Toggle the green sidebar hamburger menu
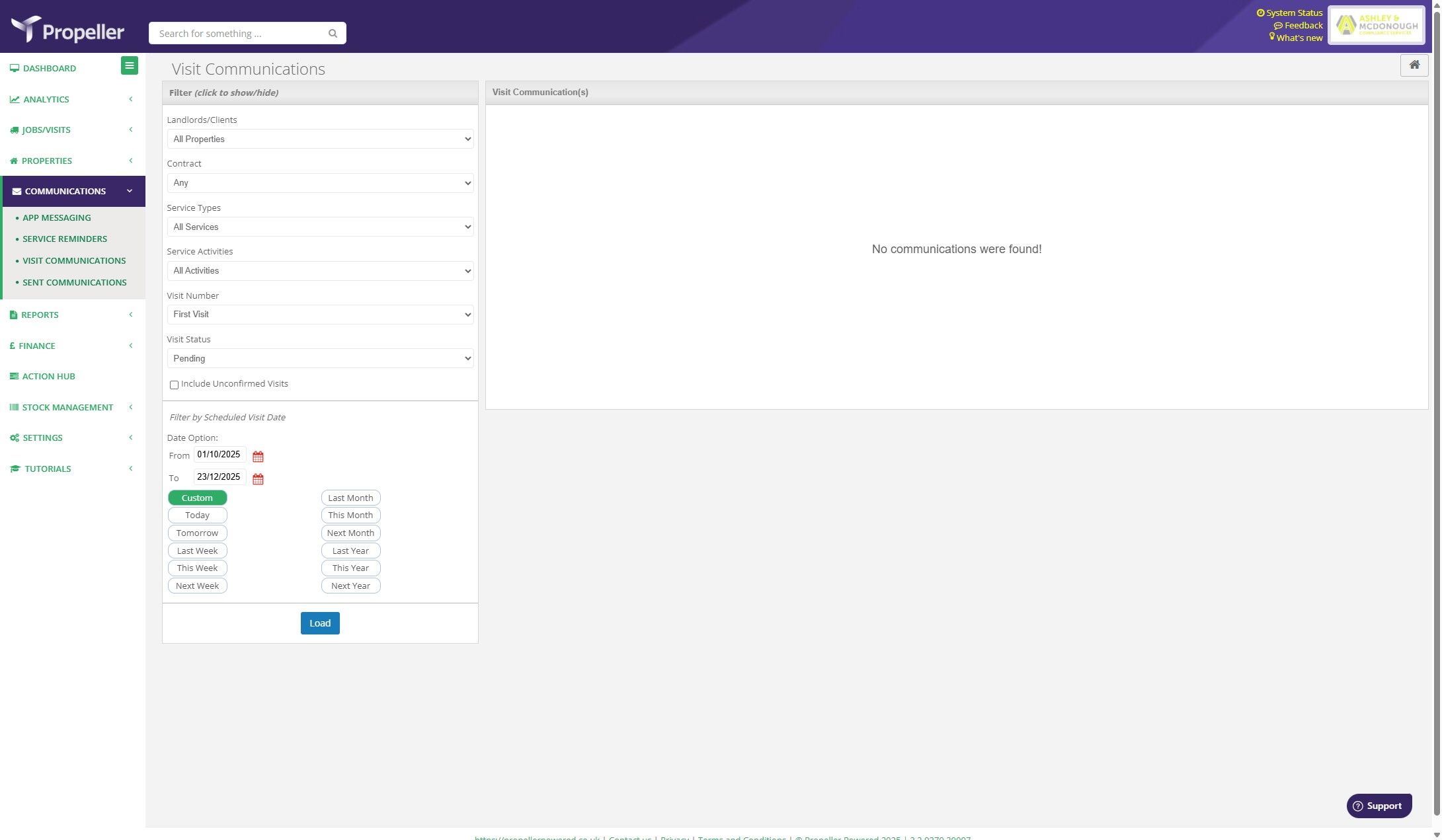This screenshot has height=840, width=1442. [130, 65]
